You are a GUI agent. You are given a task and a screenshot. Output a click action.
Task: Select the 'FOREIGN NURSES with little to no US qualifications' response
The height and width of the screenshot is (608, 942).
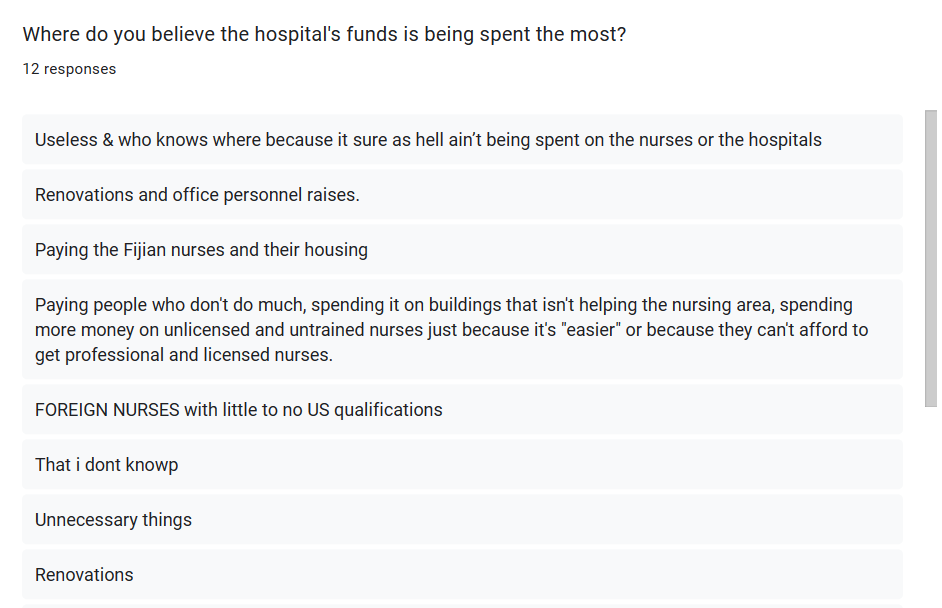462,409
